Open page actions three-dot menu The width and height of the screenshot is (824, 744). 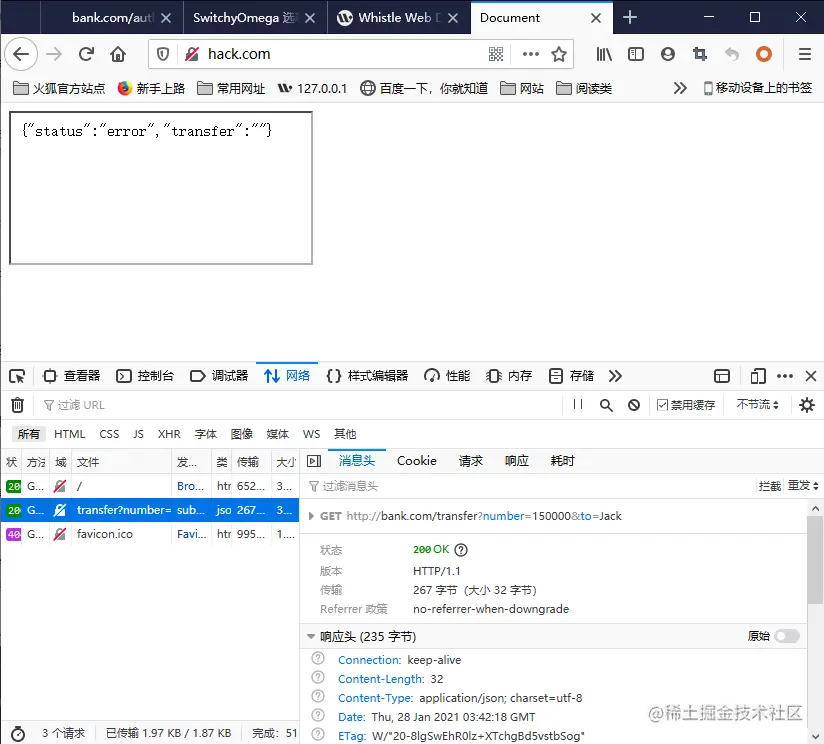[531, 54]
